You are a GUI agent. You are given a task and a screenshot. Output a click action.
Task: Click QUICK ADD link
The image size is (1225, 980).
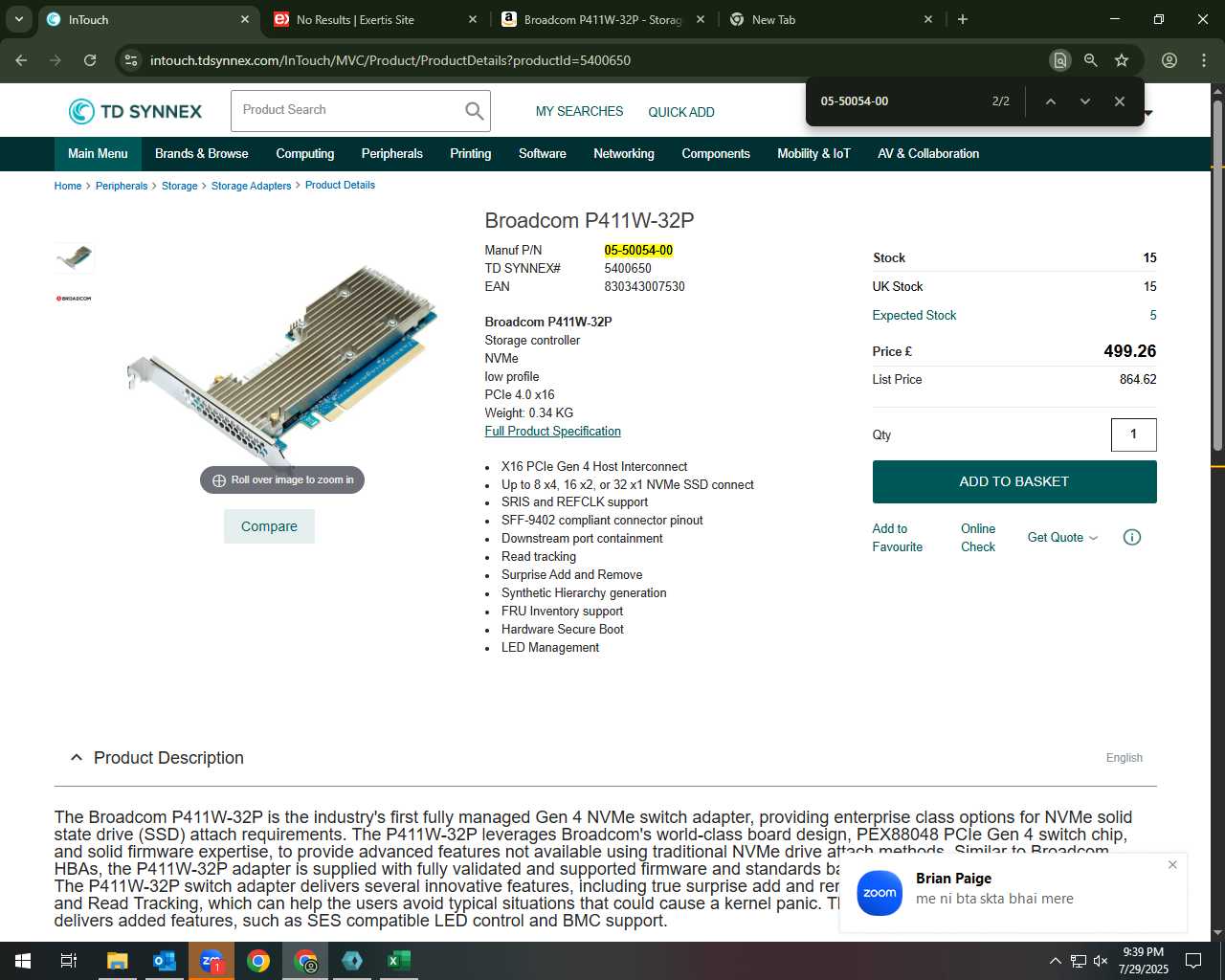681,112
